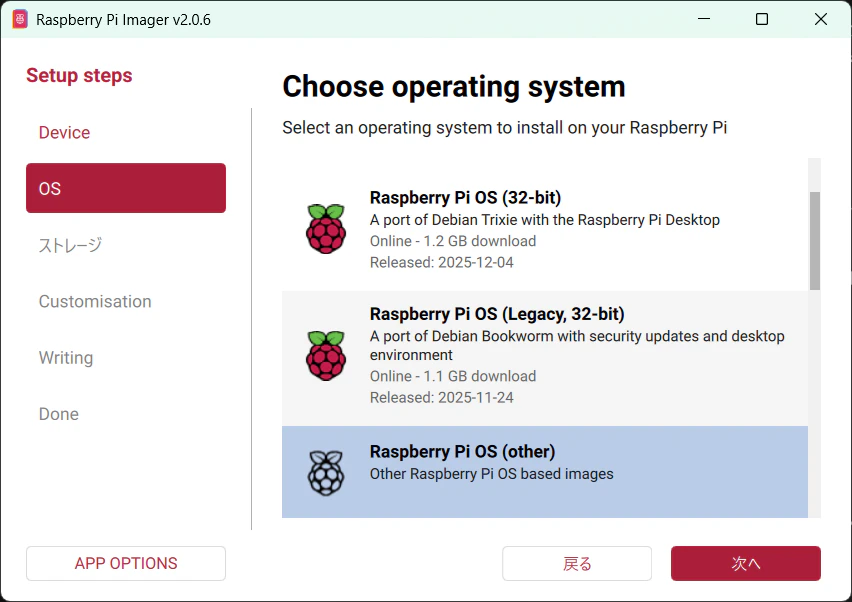Click the 'Setup steps' heading
The height and width of the screenshot is (602, 852).
coord(79,75)
